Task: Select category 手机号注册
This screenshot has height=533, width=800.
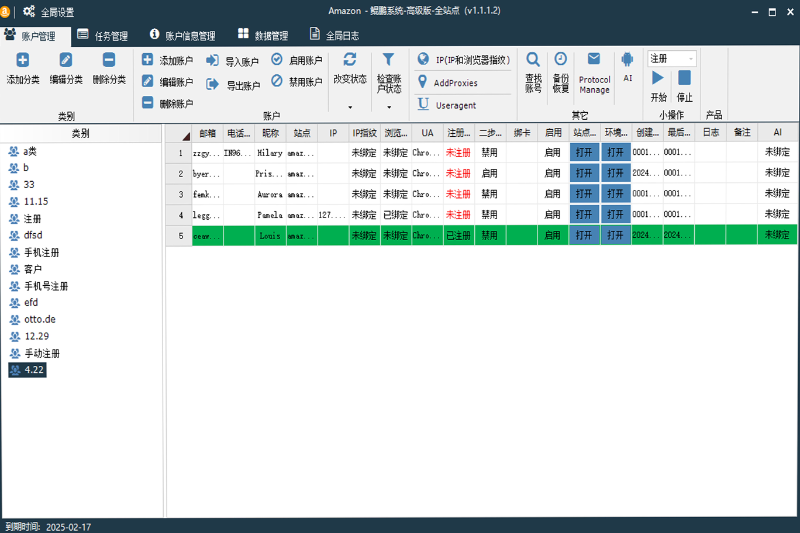Action: (46, 286)
